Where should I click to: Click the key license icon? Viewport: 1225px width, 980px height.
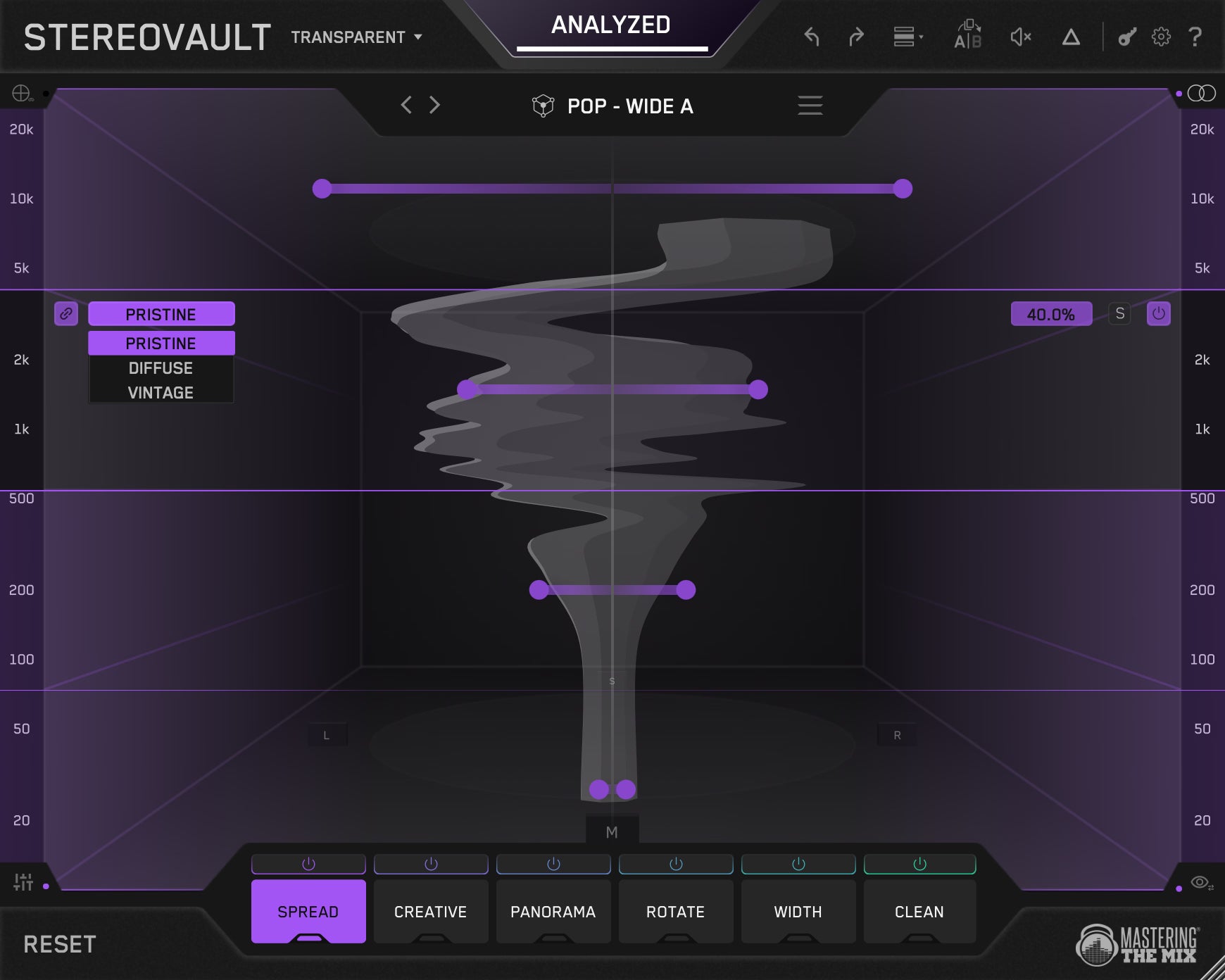click(x=1127, y=37)
